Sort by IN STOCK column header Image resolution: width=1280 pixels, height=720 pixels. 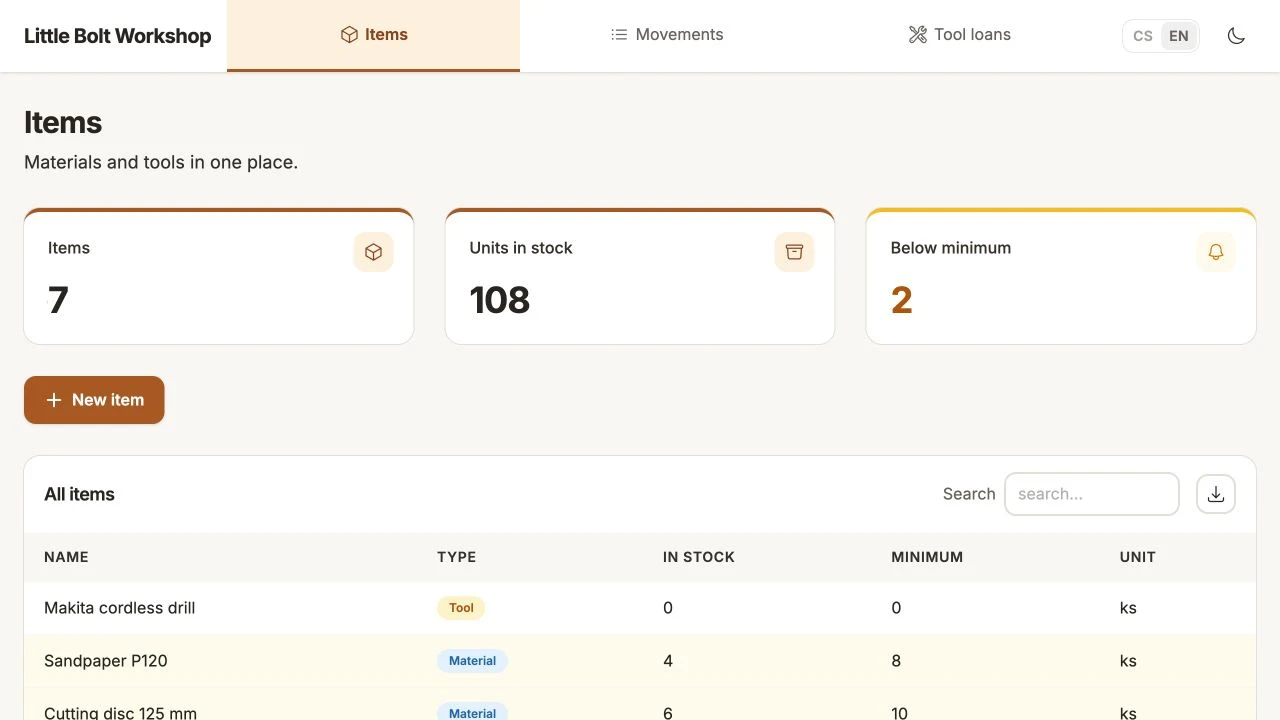[x=699, y=557]
